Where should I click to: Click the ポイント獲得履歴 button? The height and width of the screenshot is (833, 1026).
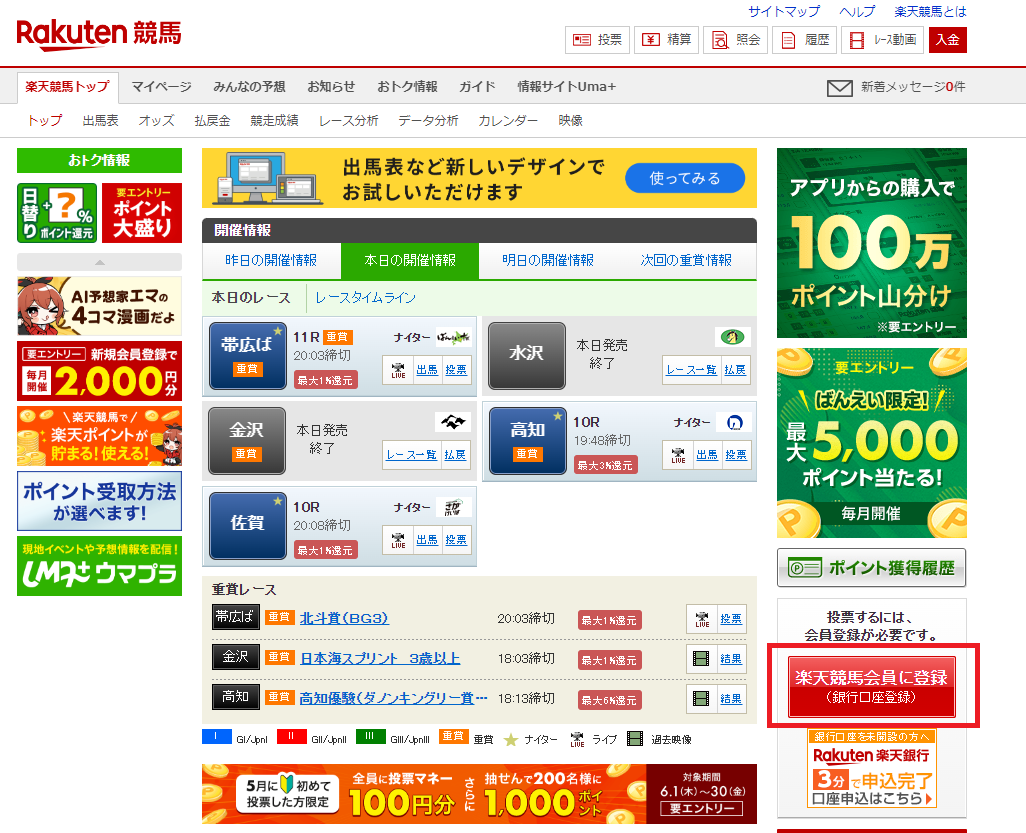pos(872,567)
